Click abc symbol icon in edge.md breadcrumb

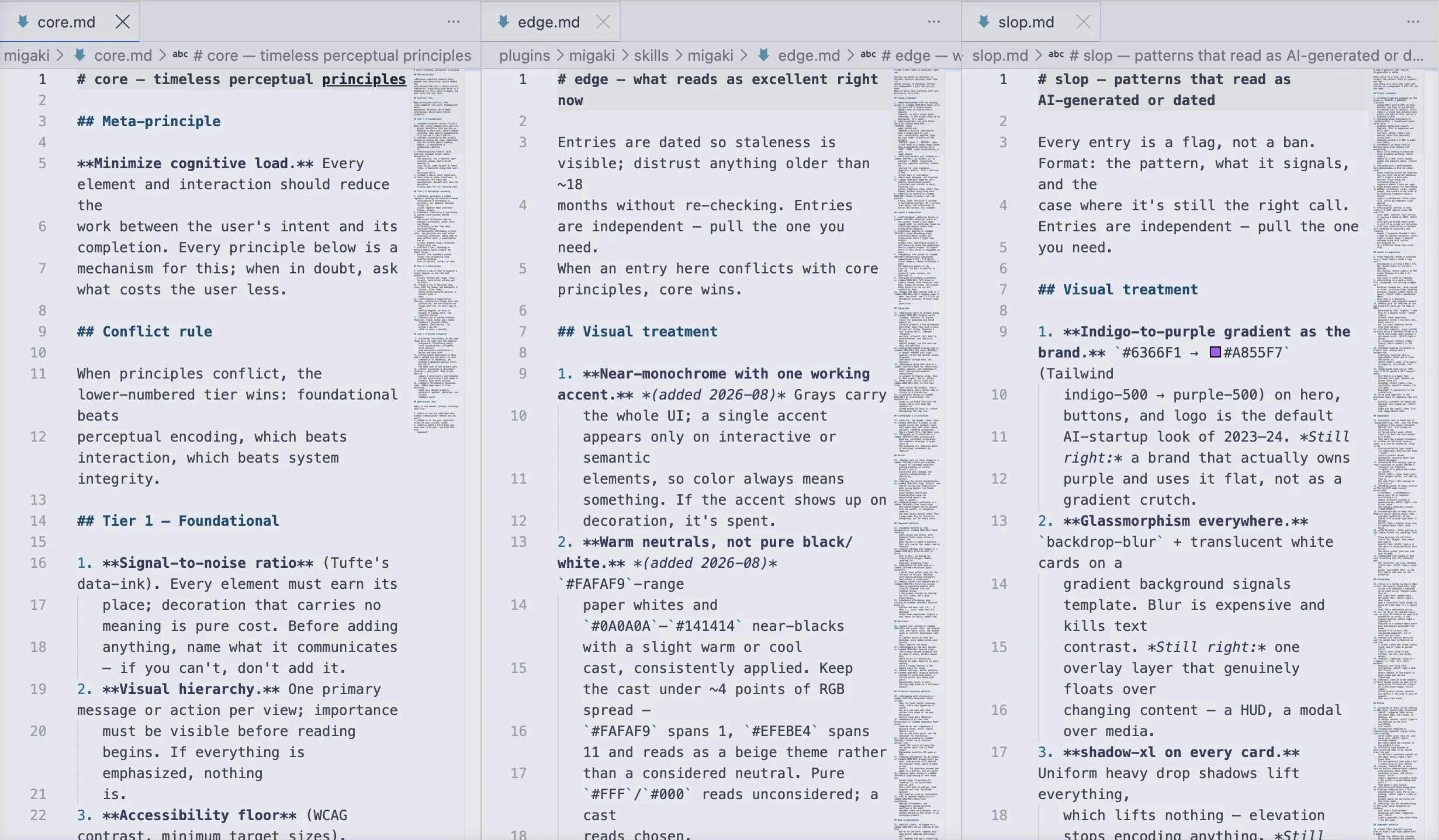click(x=868, y=54)
